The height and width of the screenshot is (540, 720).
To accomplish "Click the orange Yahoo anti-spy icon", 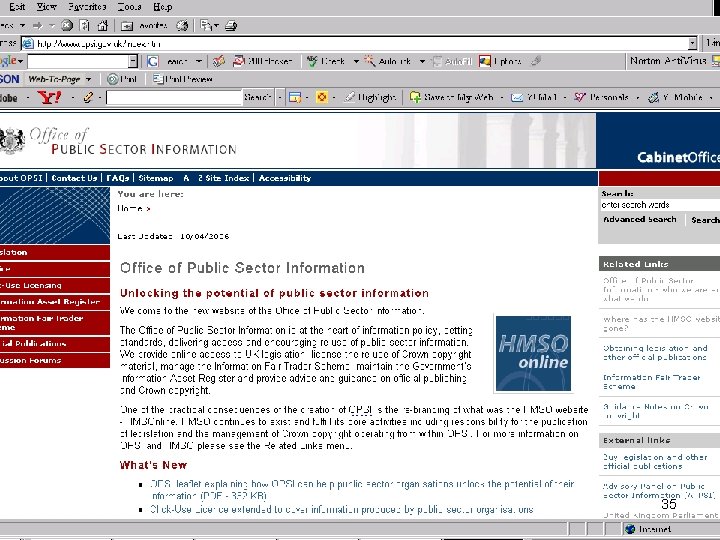I will 322,97.
